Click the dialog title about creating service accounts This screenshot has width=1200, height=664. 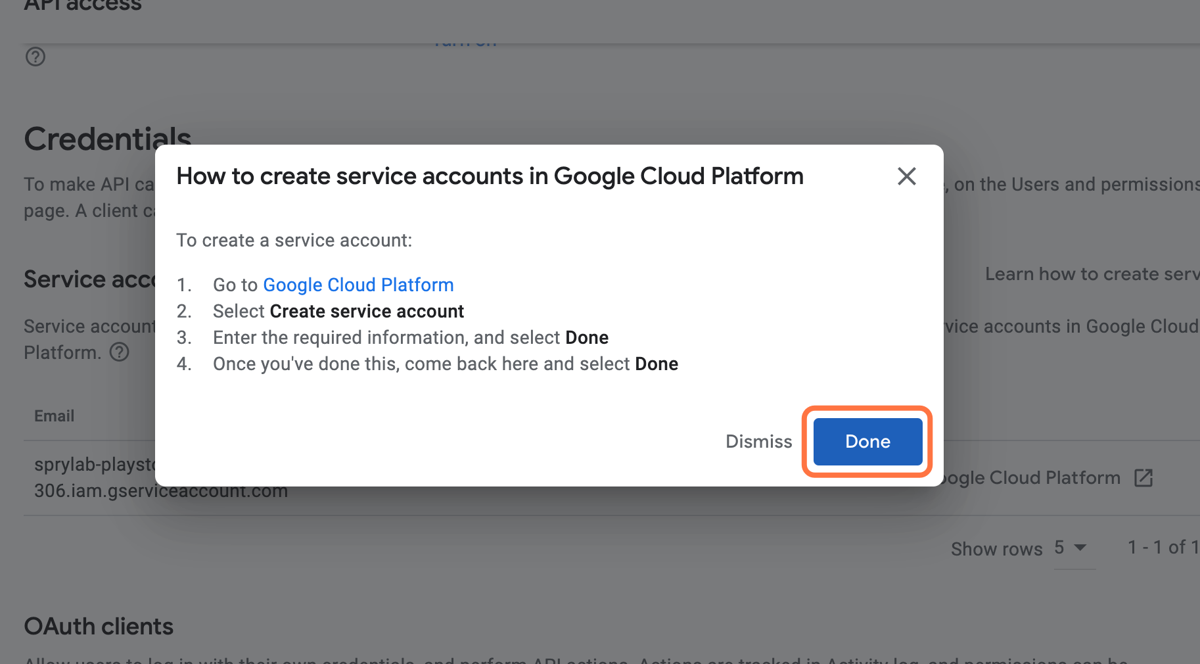(490, 176)
